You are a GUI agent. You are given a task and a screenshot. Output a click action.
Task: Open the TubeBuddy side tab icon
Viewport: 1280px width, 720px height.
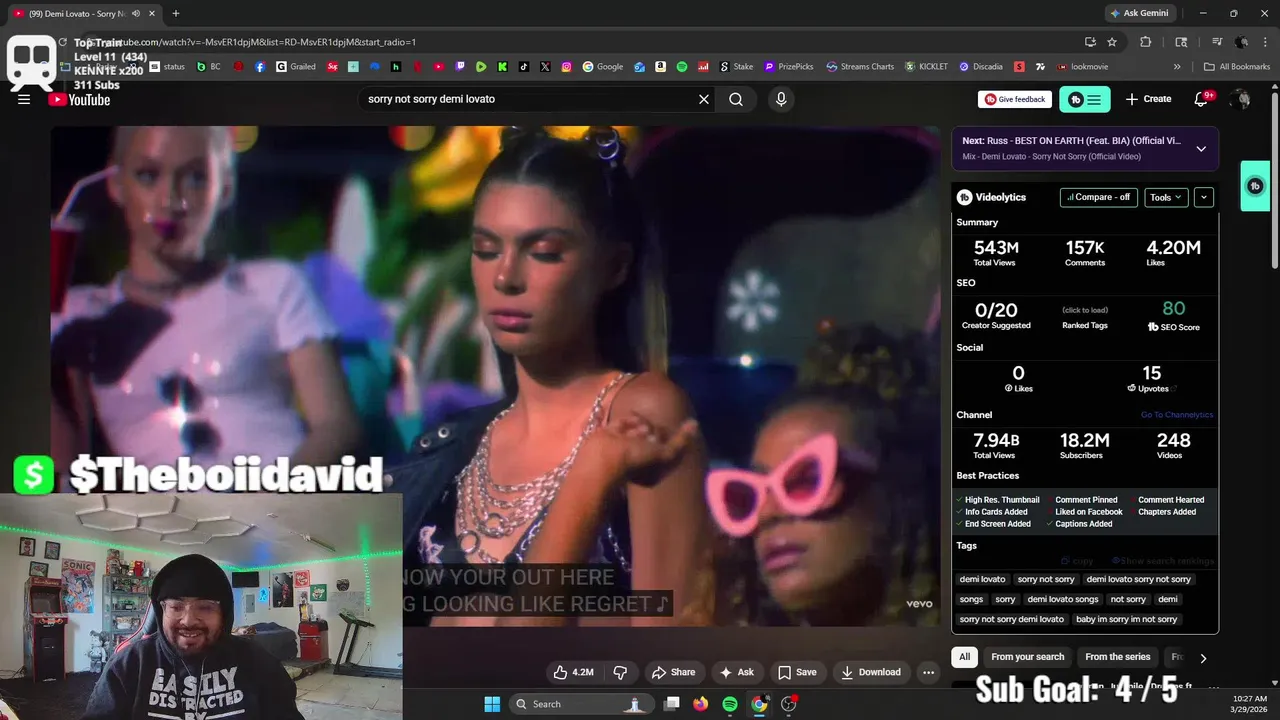[x=1255, y=186]
